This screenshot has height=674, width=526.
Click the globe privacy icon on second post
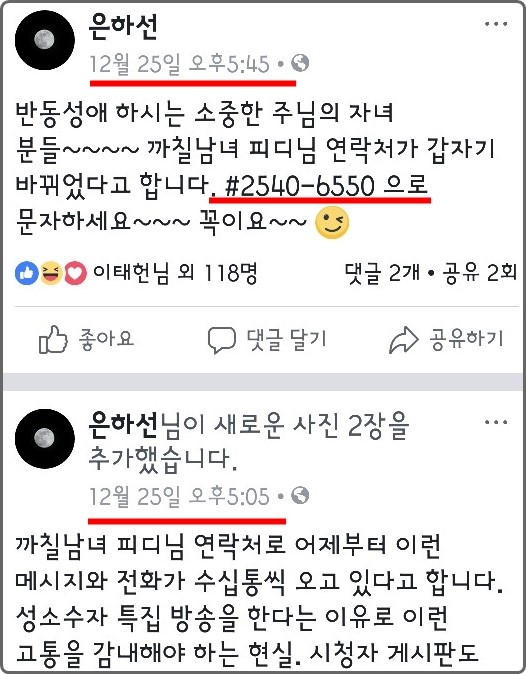tap(300, 495)
